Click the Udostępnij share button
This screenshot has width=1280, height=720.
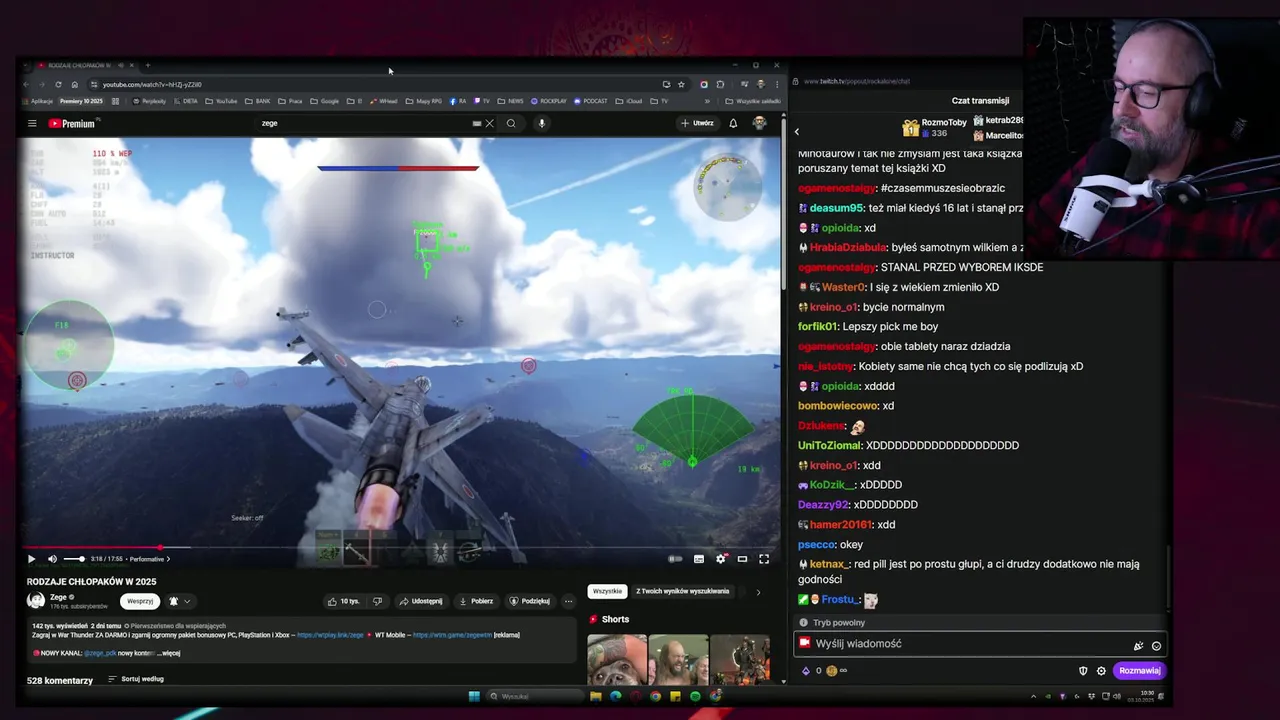(x=421, y=601)
